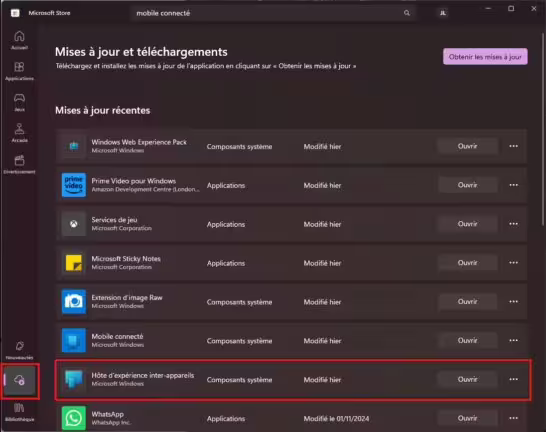The height and width of the screenshot is (432, 546).
Task: Select the Services de jeu title
Action: tap(114, 220)
